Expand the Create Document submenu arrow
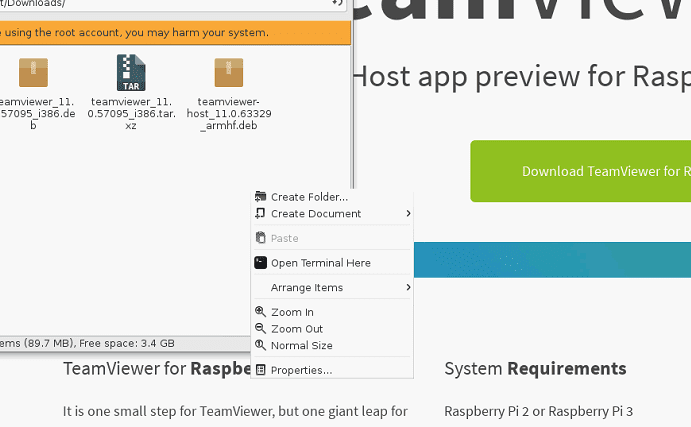Image resolution: width=691 pixels, height=427 pixels. (x=407, y=214)
